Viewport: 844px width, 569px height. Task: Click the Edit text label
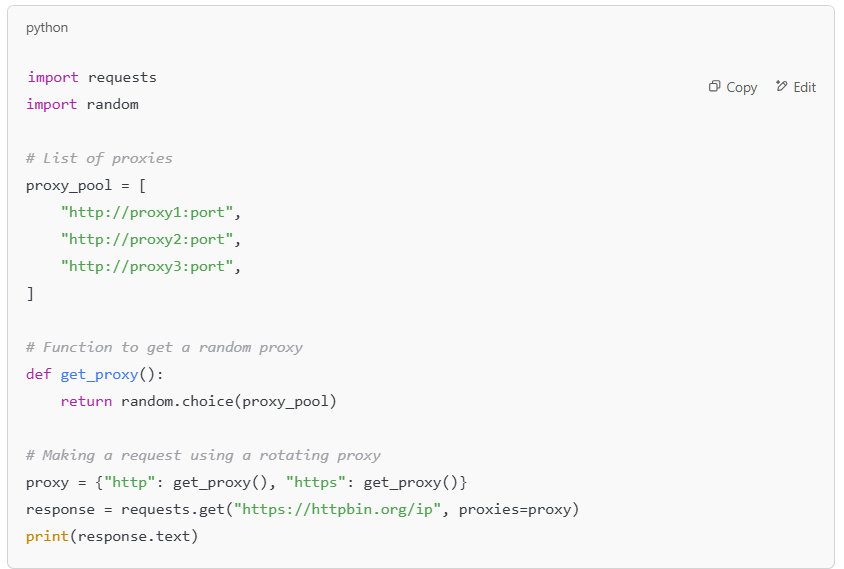[x=805, y=87]
